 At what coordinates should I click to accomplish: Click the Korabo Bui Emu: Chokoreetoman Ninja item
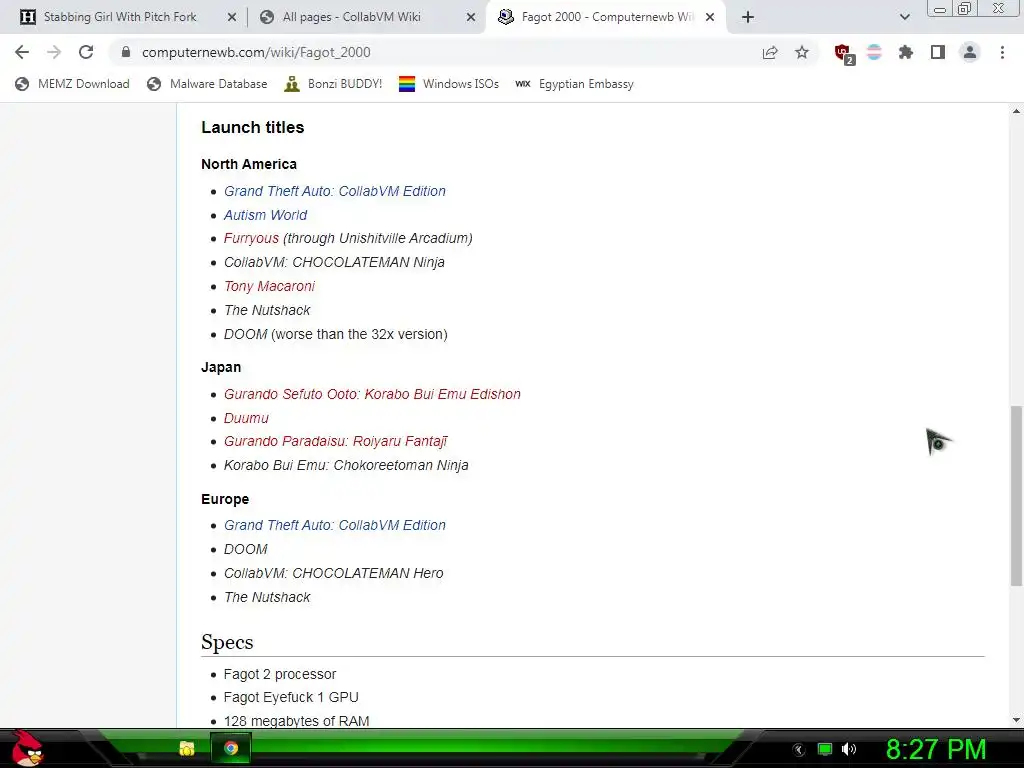coord(346,466)
